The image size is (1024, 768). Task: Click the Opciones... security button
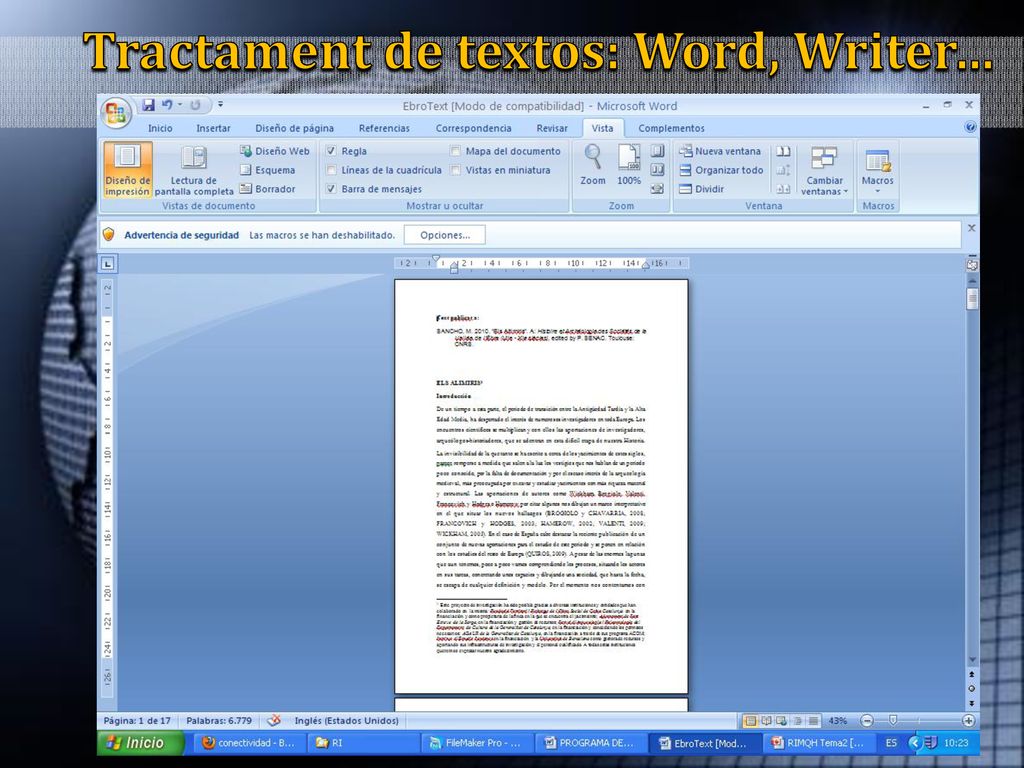click(445, 235)
